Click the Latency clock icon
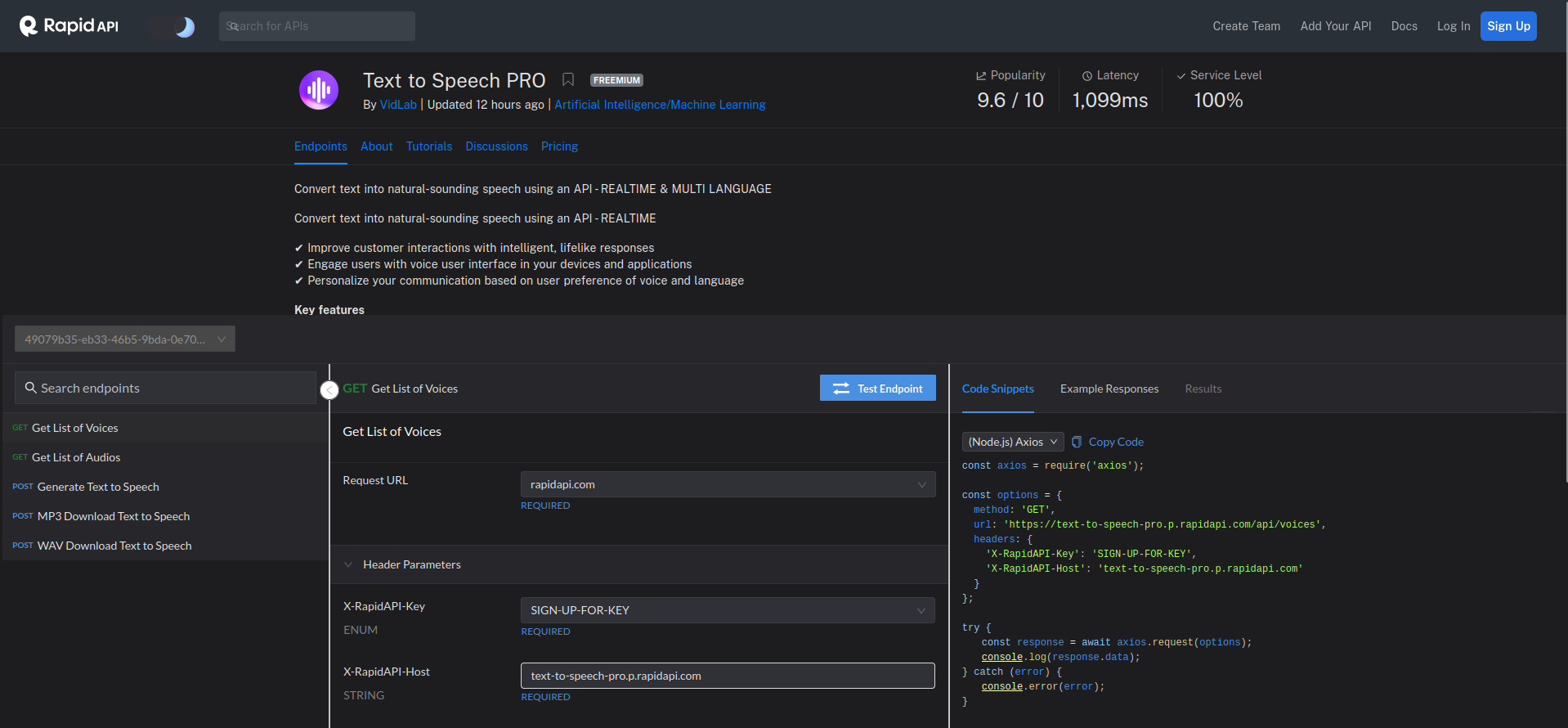The image size is (1568, 728). coord(1087,76)
